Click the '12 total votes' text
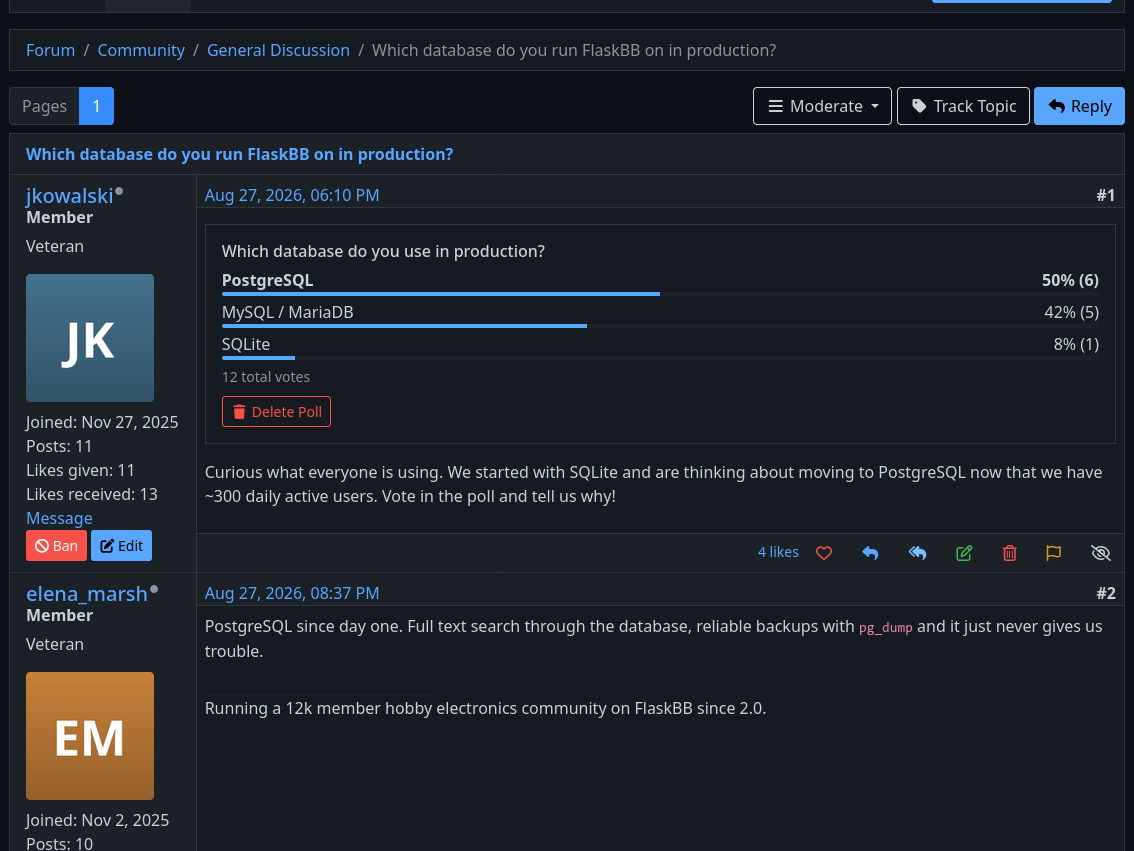The height and width of the screenshot is (851, 1134). pyautogui.click(x=265, y=377)
